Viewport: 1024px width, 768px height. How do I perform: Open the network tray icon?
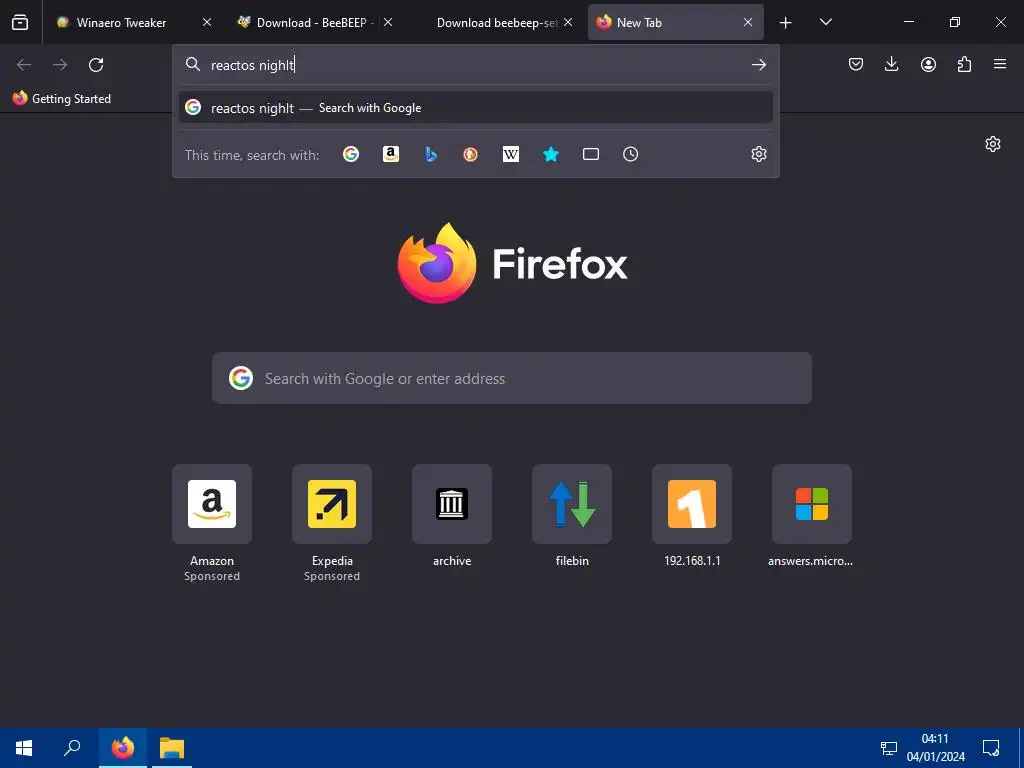coord(888,748)
